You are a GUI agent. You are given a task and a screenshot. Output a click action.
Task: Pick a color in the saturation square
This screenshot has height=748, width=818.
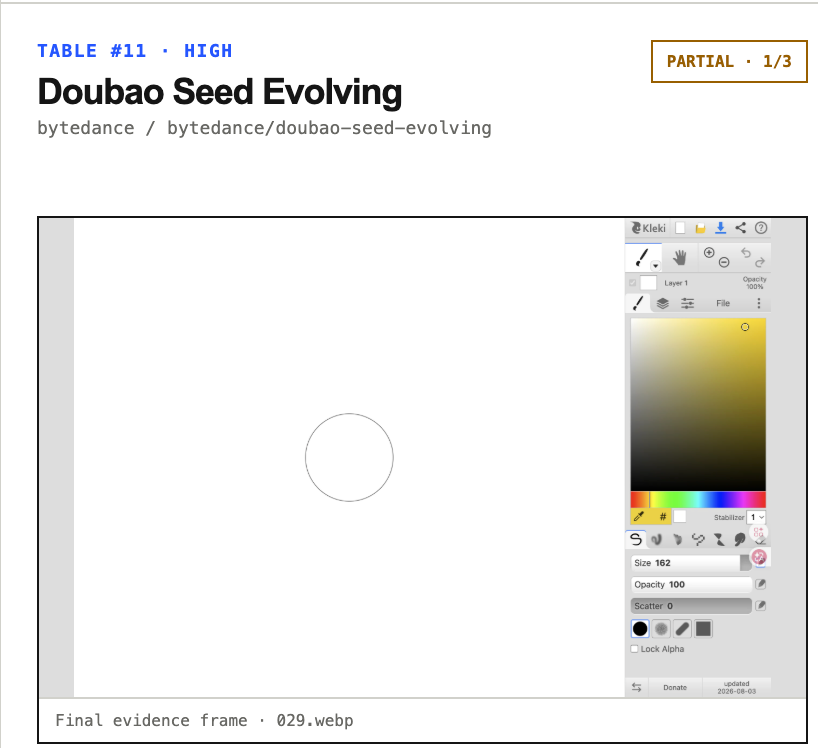click(x=698, y=404)
